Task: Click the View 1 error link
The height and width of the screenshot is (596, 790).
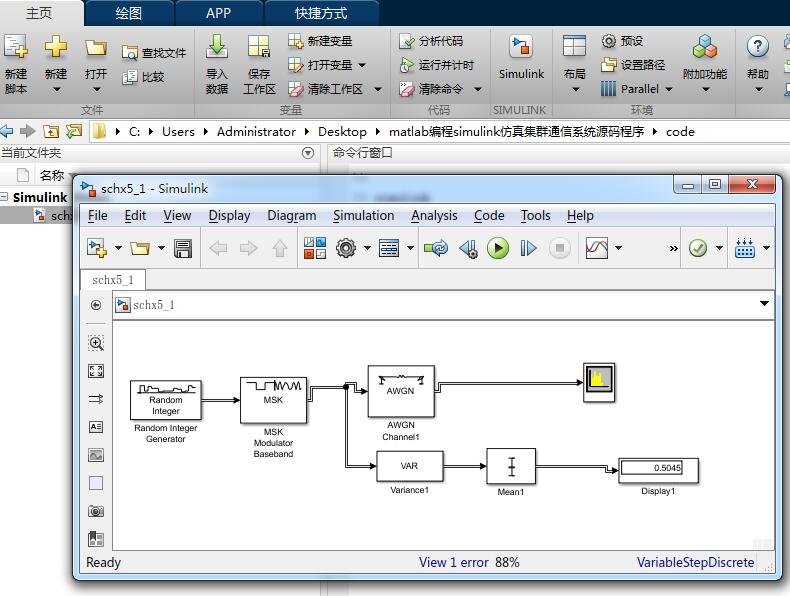Action: [453, 562]
